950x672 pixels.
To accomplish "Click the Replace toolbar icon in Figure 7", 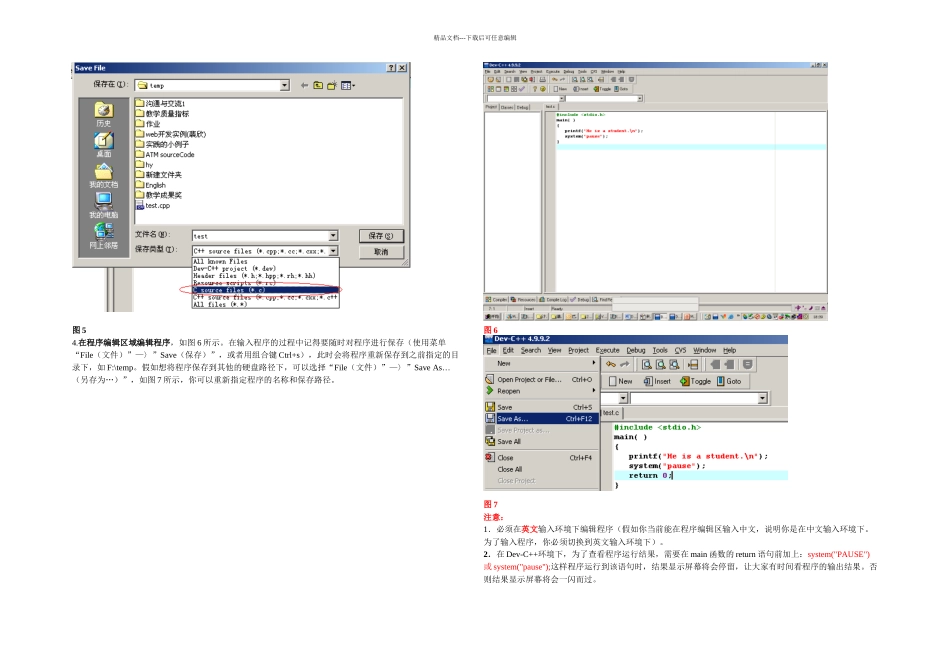I will click(x=660, y=364).
